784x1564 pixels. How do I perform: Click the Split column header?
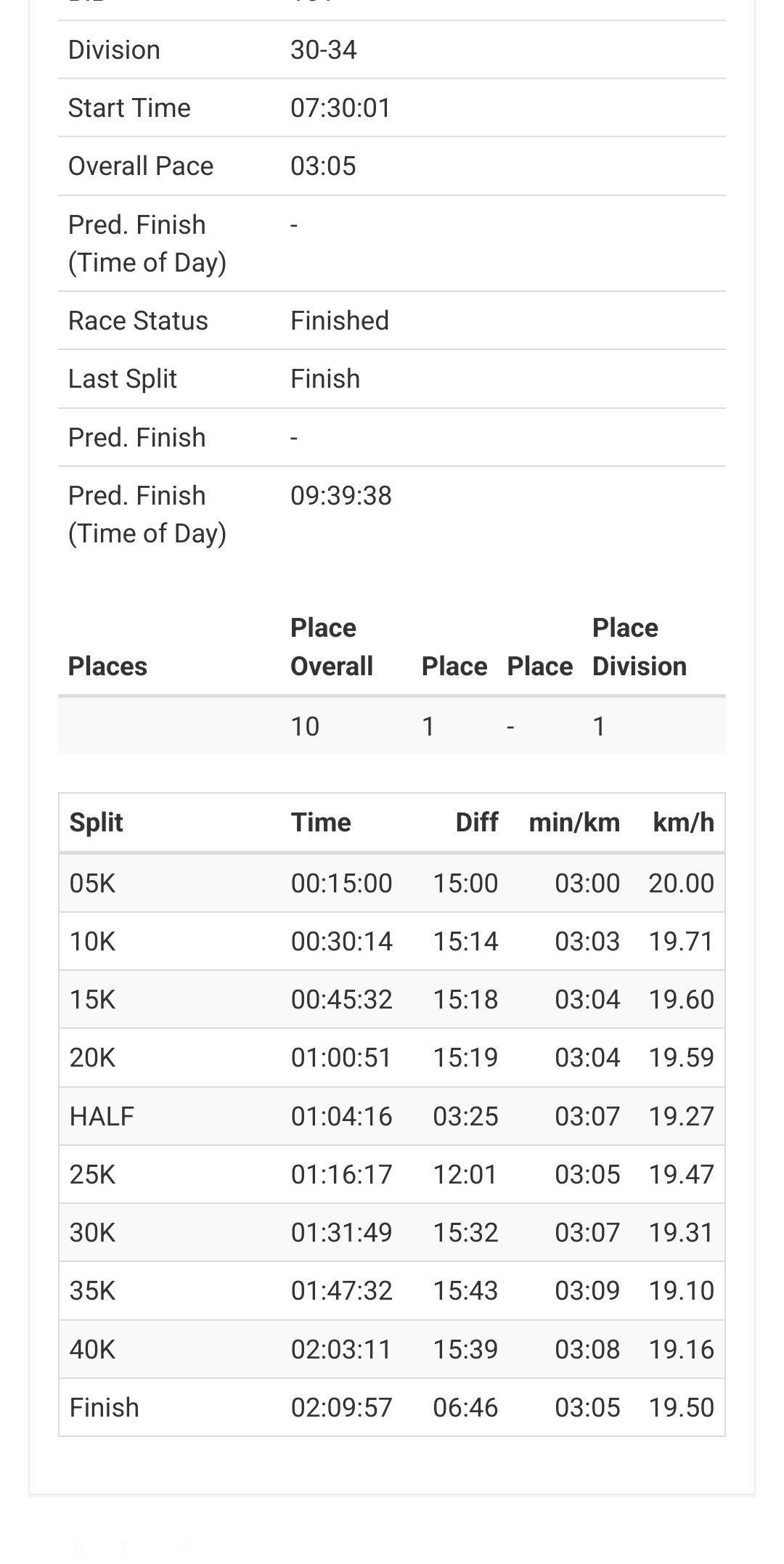coord(96,823)
